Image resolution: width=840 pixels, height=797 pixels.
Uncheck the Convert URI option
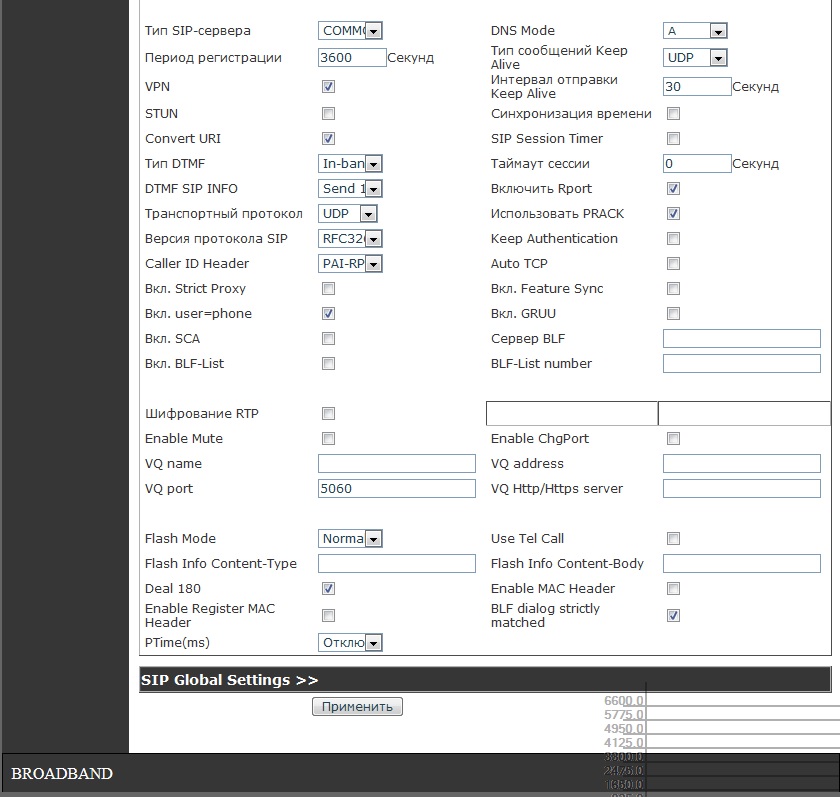tap(328, 139)
